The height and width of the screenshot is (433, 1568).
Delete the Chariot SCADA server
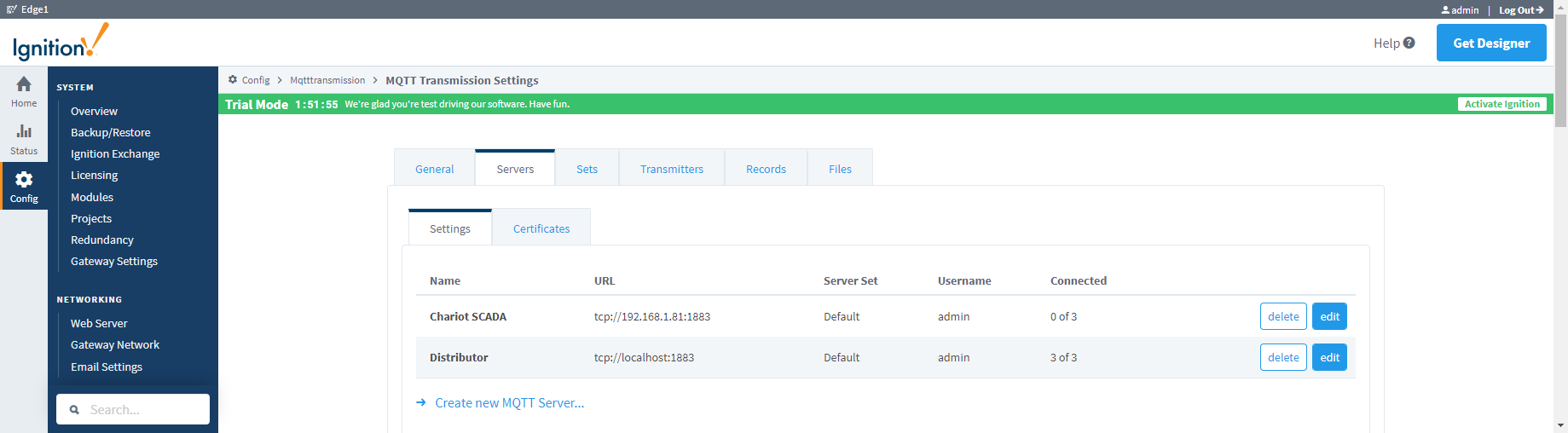(1283, 316)
